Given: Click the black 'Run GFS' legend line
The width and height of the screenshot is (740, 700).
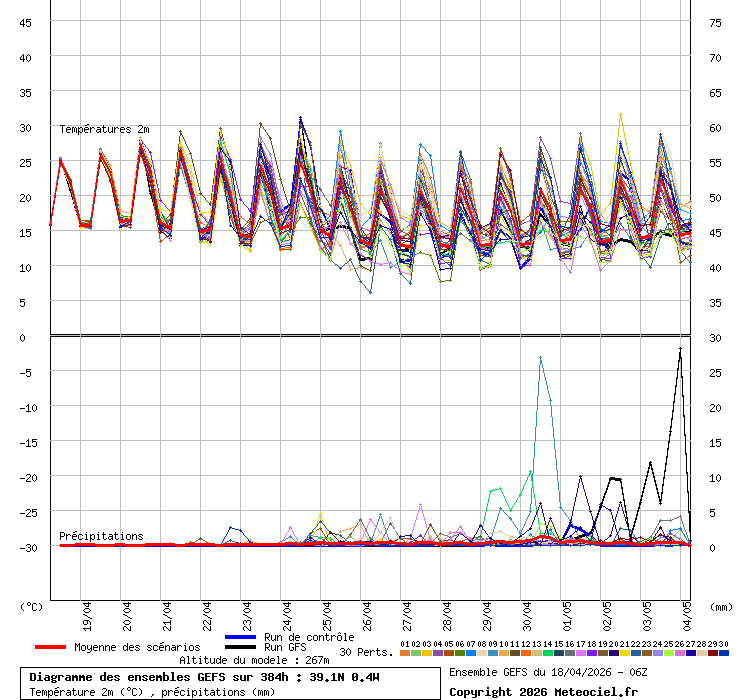Looking at the screenshot, I should 241,648.
